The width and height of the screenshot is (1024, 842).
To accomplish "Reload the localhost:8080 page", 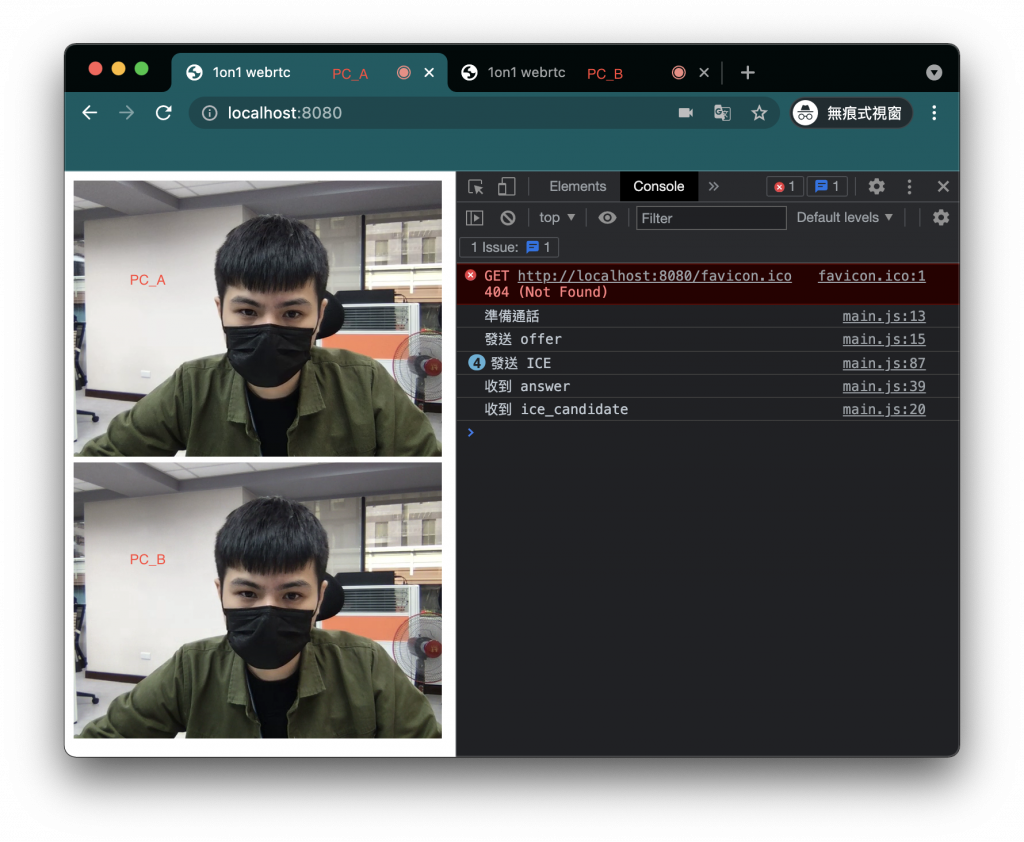I will 163,113.
